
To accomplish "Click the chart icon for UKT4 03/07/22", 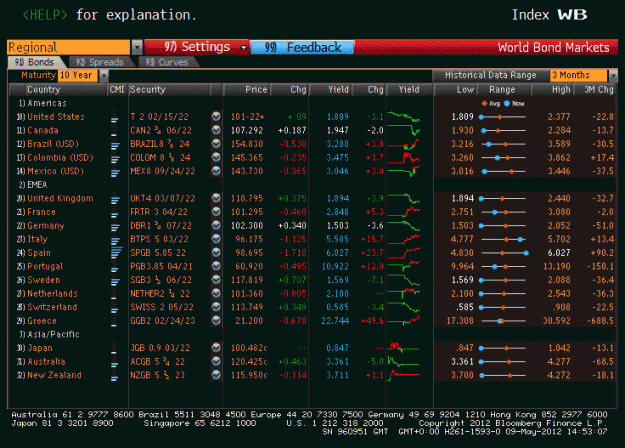I will pyautogui.click(x=216, y=198).
